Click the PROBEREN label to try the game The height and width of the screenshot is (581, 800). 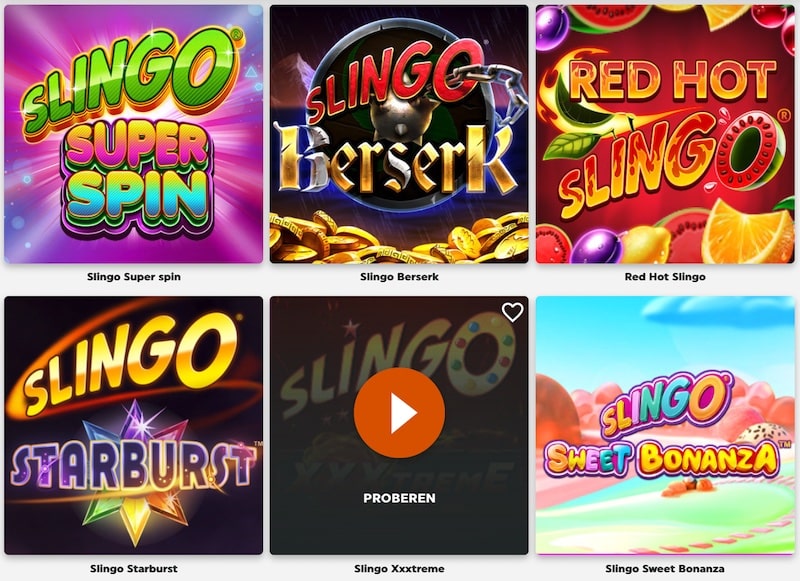click(x=399, y=498)
